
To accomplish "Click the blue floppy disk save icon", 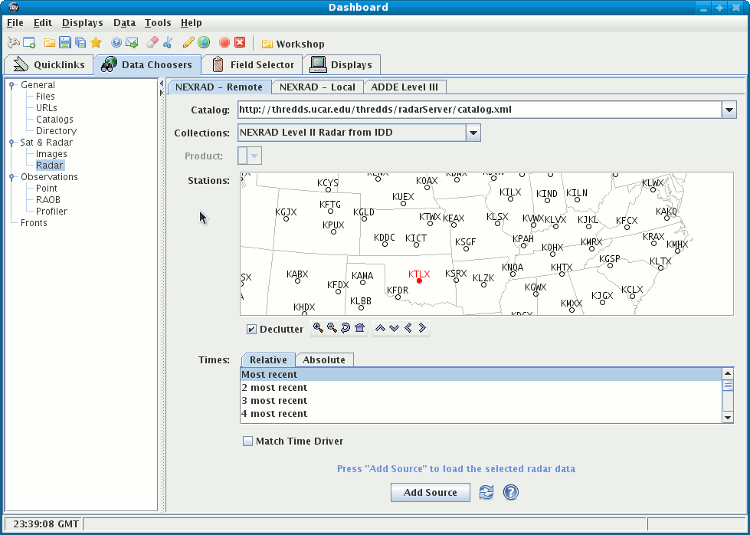I will tap(65, 43).
